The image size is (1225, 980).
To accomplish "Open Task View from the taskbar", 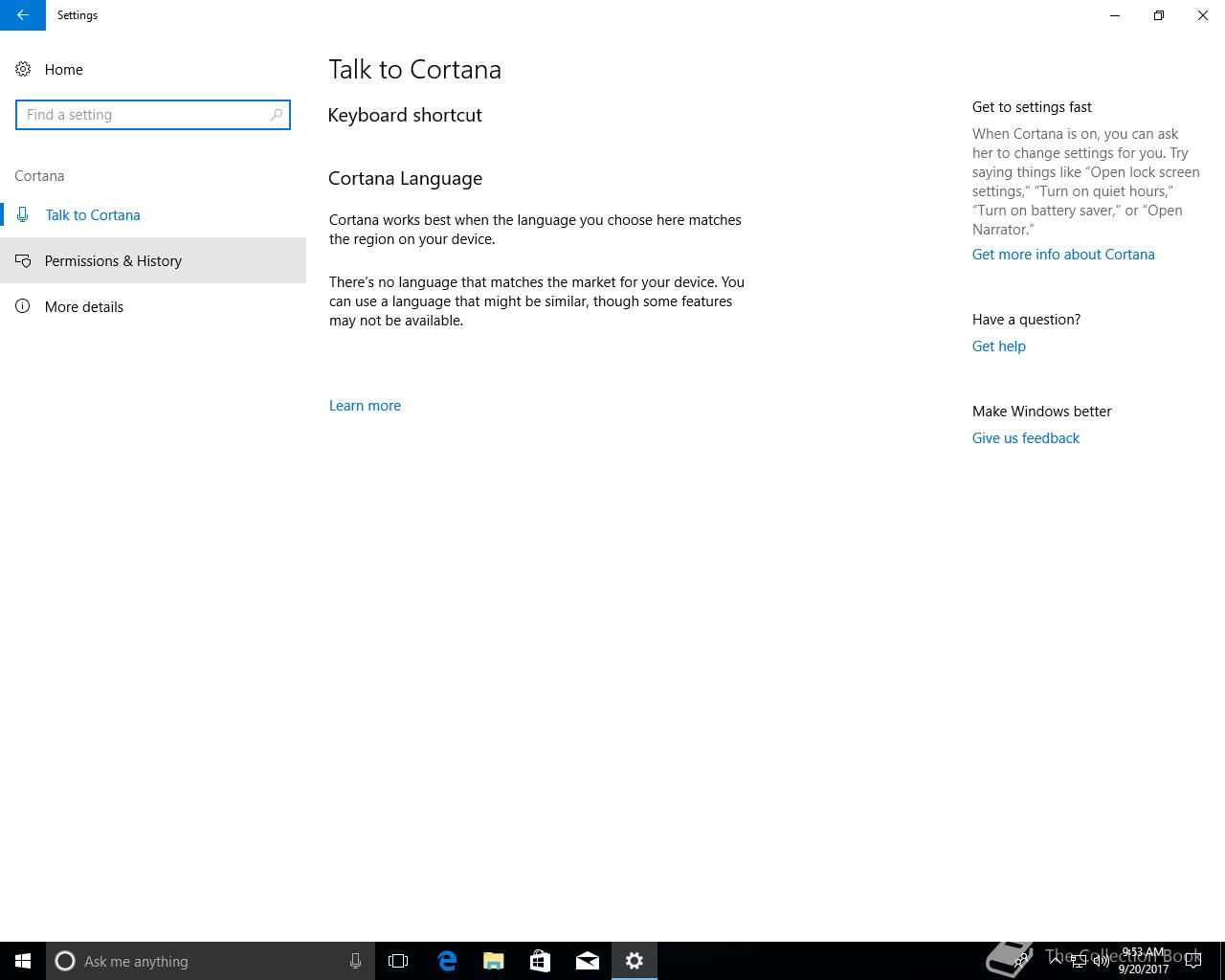I will [x=398, y=961].
